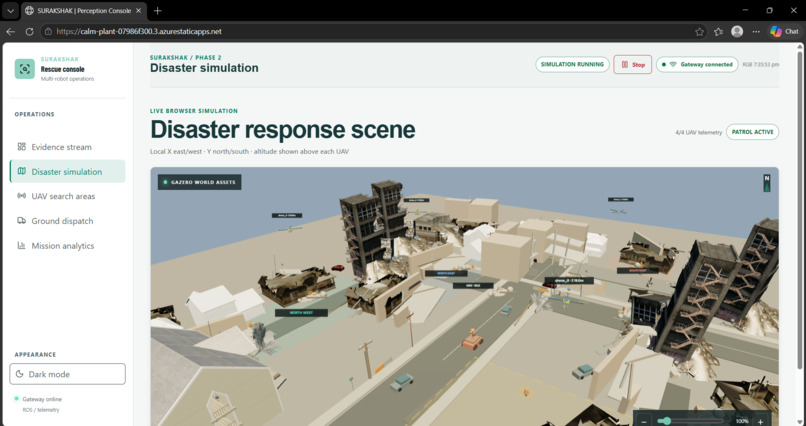Open Ground dispatch page
This screenshot has width=806, height=426.
tap(67, 220)
